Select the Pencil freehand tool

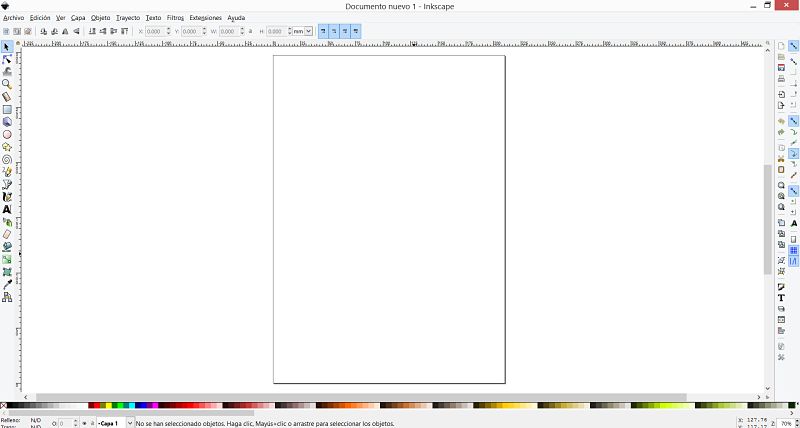tap(7, 172)
